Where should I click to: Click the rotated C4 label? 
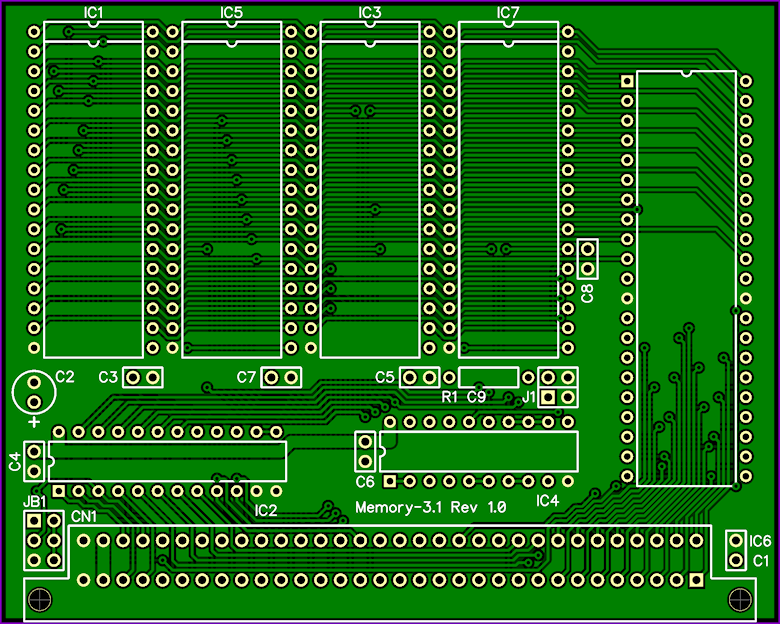15,461
